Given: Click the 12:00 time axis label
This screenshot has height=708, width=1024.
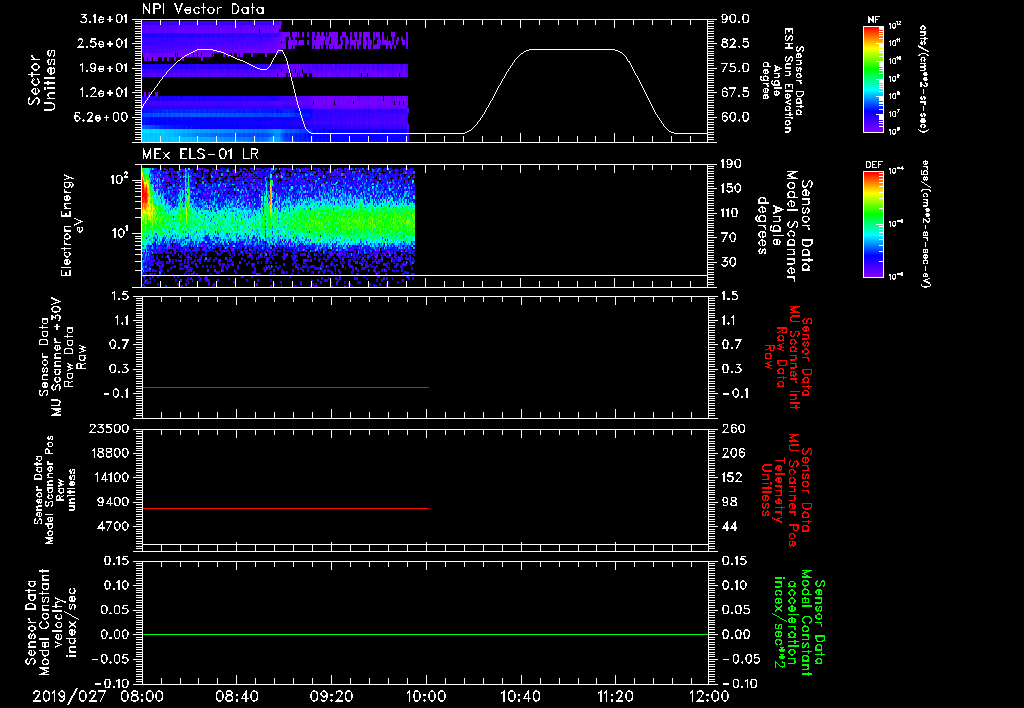Looking at the screenshot, I should [709, 696].
